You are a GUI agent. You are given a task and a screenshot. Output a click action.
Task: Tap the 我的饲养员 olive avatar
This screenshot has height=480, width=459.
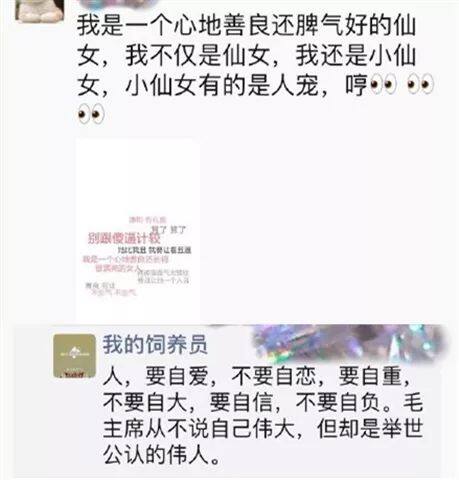pyautogui.click(x=75, y=356)
